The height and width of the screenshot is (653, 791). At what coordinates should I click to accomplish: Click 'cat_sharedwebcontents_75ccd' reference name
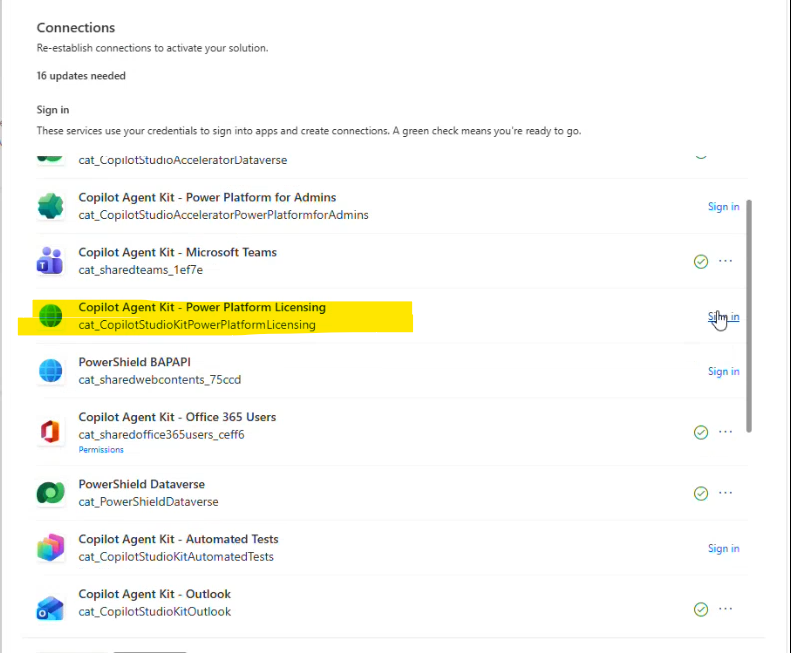coord(159,379)
